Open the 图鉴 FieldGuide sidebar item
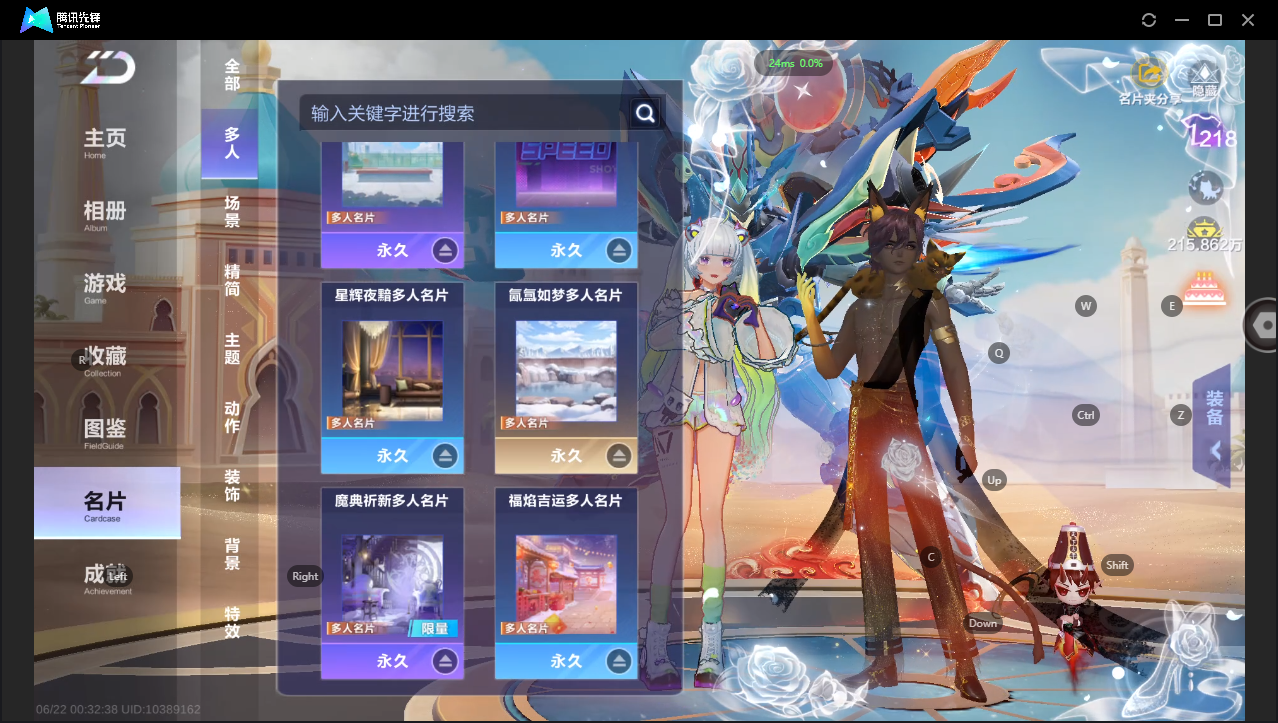1278x723 pixels. click(x=105, y=432)
